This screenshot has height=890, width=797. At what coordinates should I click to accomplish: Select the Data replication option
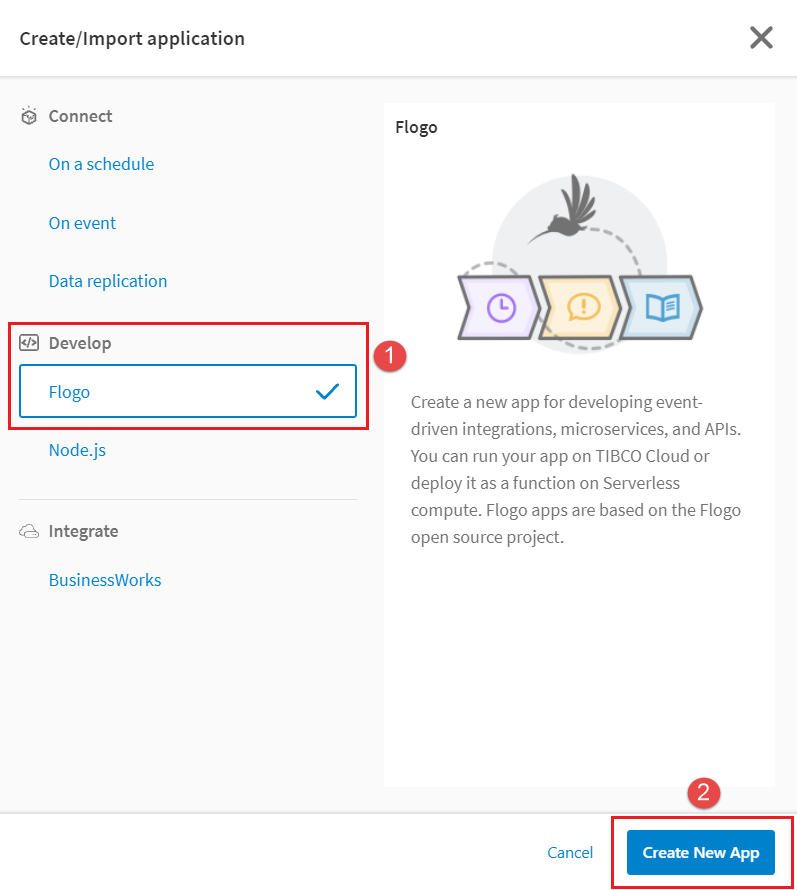click(x=108, y=281)
